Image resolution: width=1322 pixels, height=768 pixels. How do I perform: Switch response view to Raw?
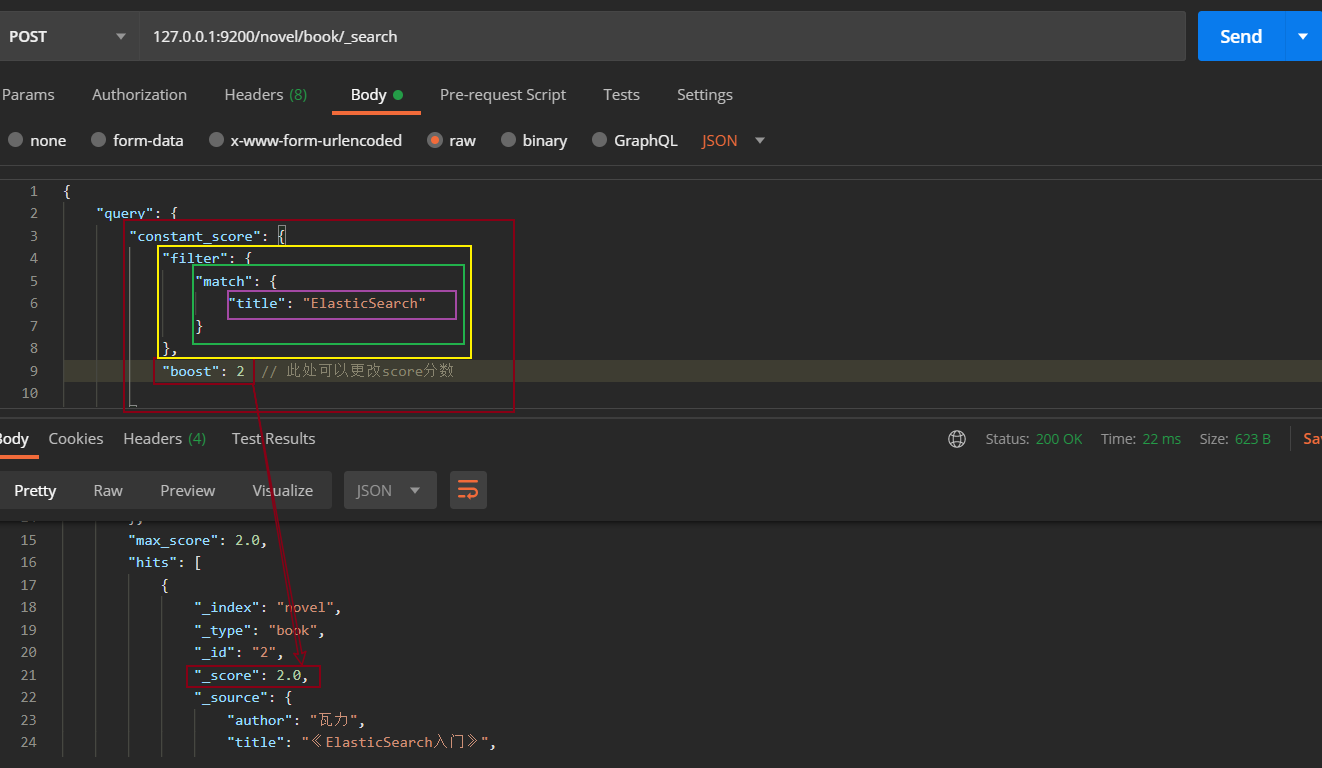(108, 490)
